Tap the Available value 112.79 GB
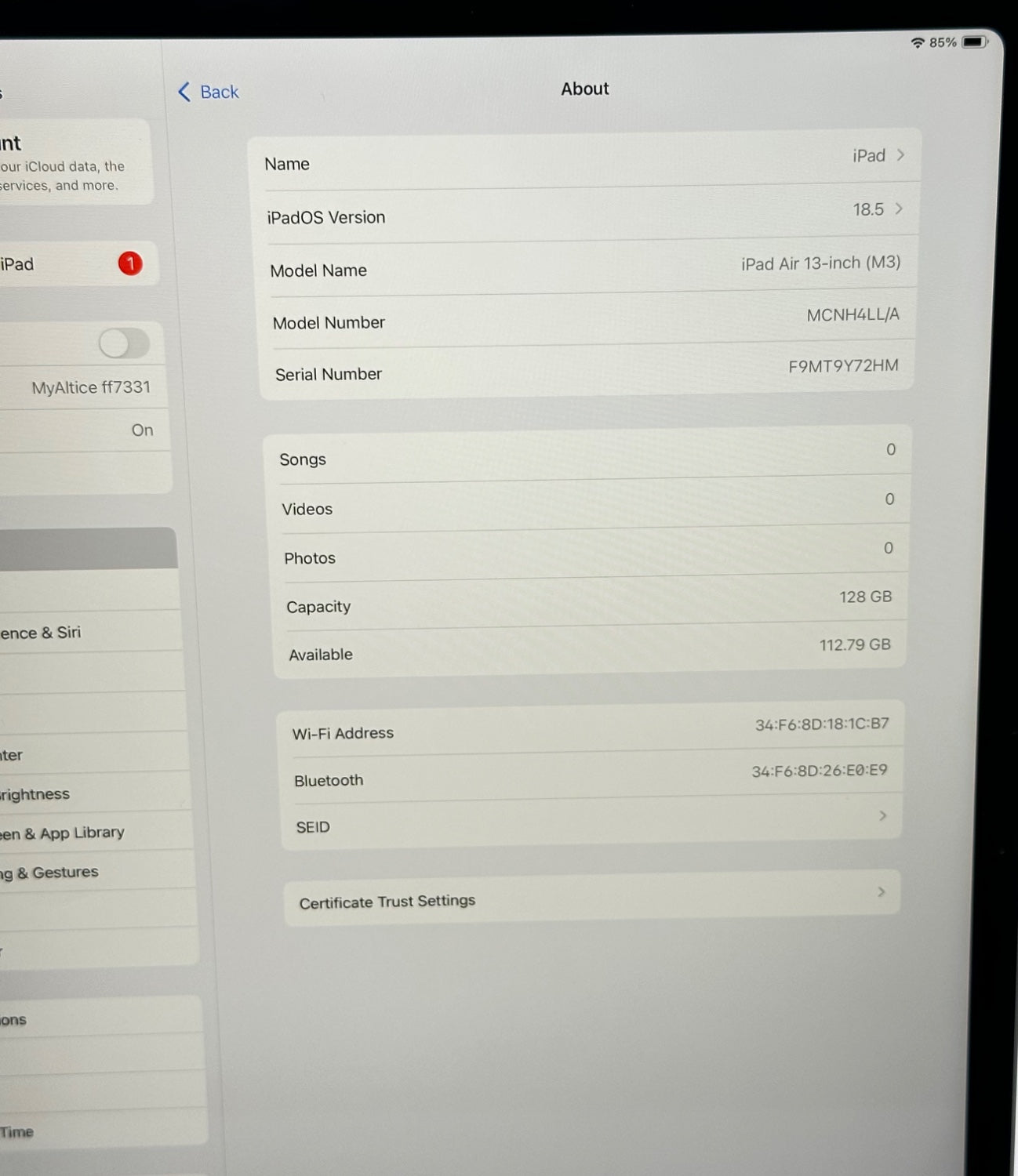Image resolution: width=1018 pixels, height=1176 pixels. click(855, 644)
